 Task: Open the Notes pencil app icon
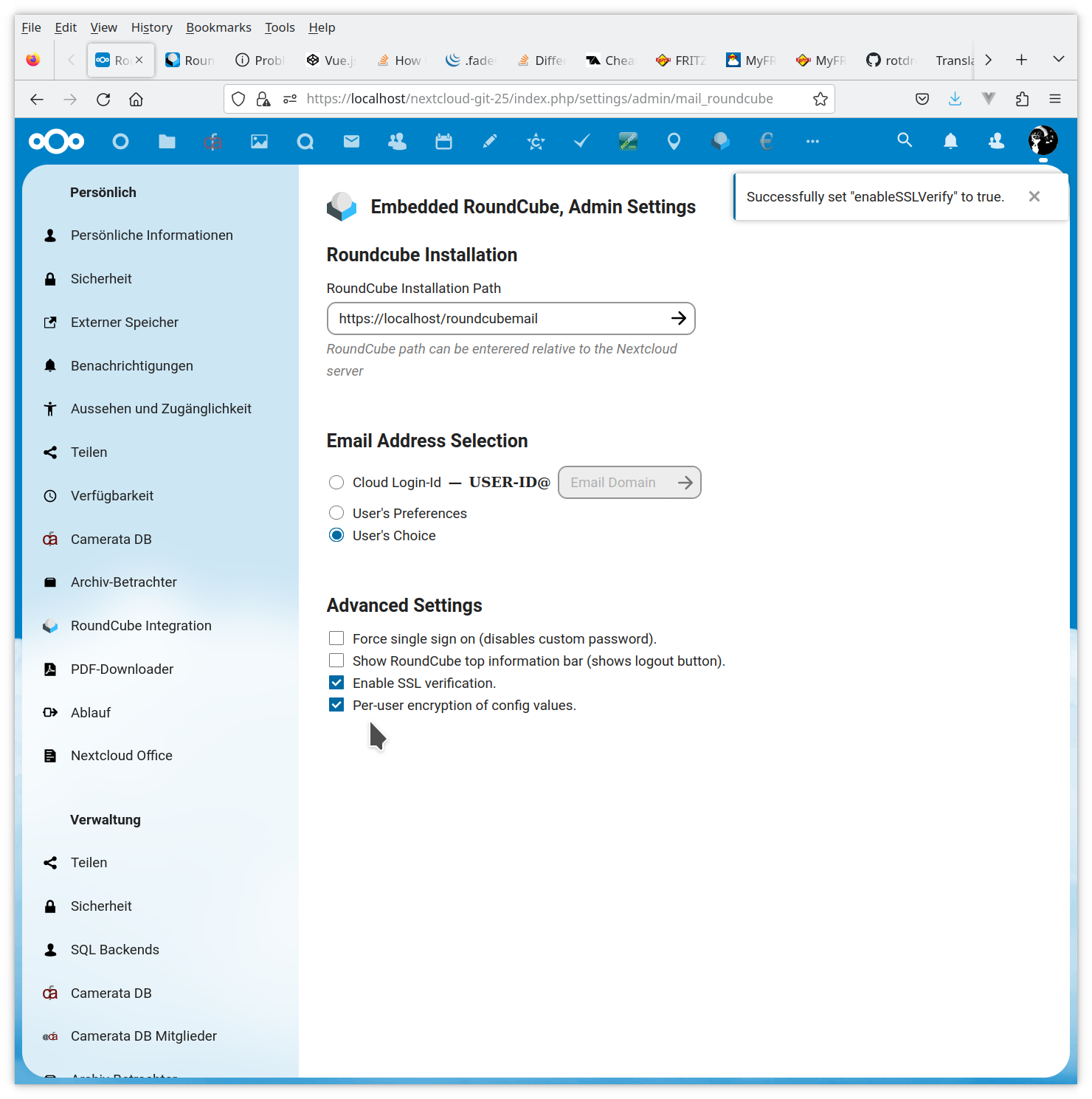pos(489,141)
